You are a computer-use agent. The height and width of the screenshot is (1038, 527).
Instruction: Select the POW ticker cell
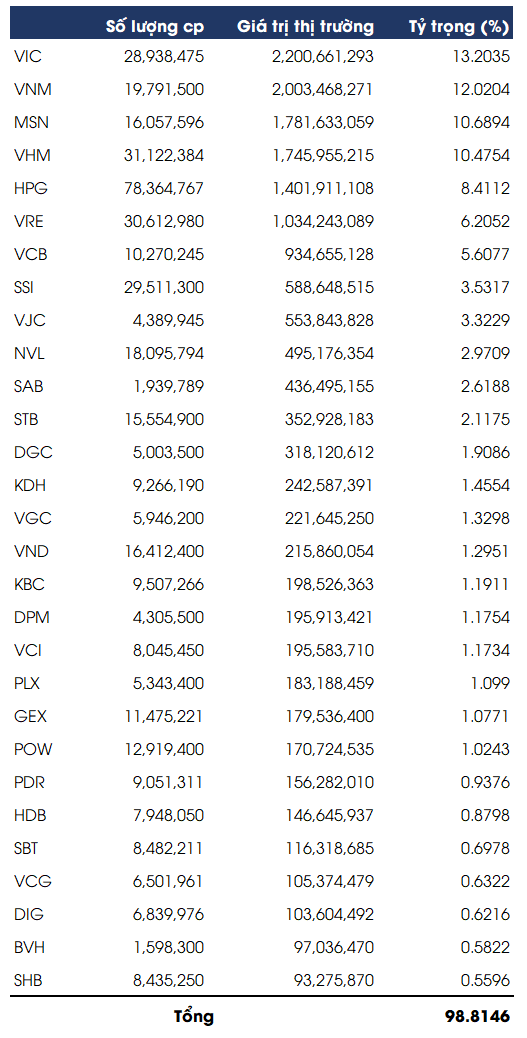32,750
